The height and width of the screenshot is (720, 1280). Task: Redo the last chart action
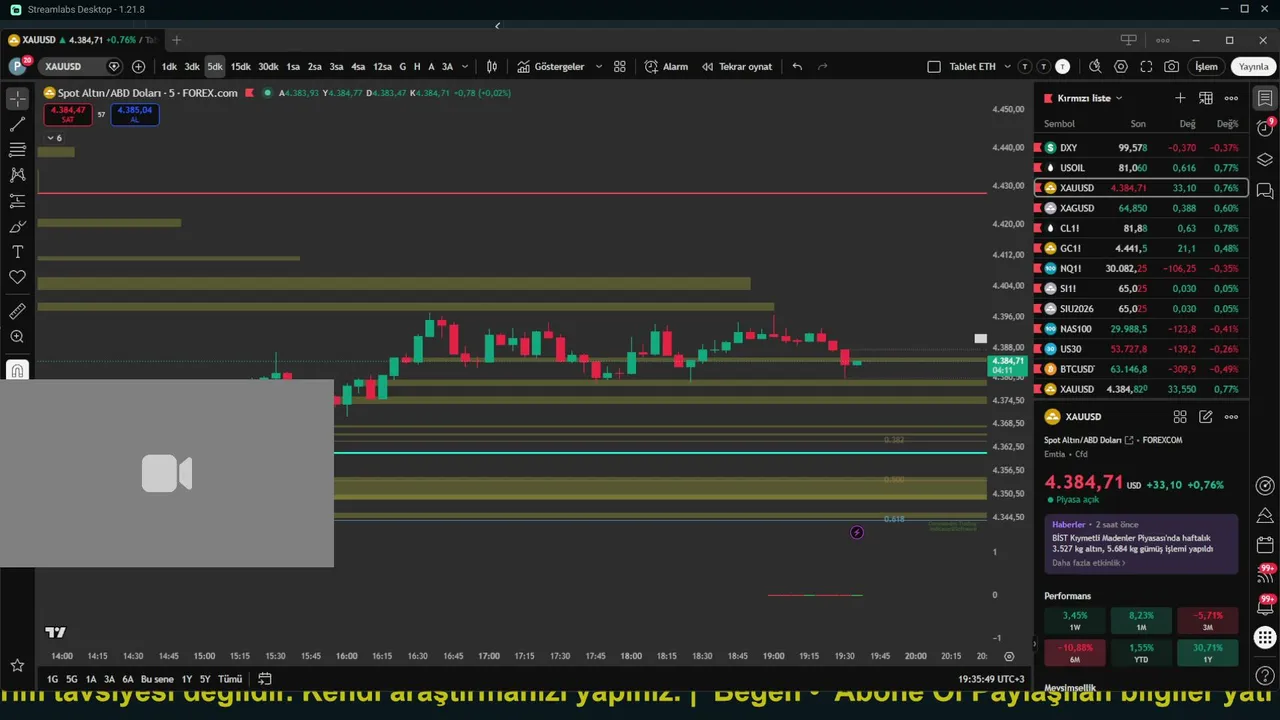pos(823,67)
